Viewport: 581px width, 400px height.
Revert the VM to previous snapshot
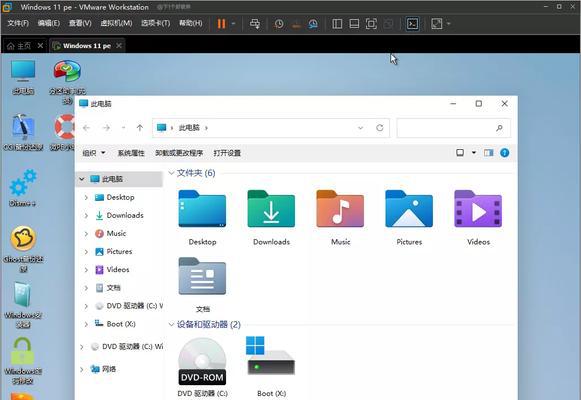coord(296,24)
